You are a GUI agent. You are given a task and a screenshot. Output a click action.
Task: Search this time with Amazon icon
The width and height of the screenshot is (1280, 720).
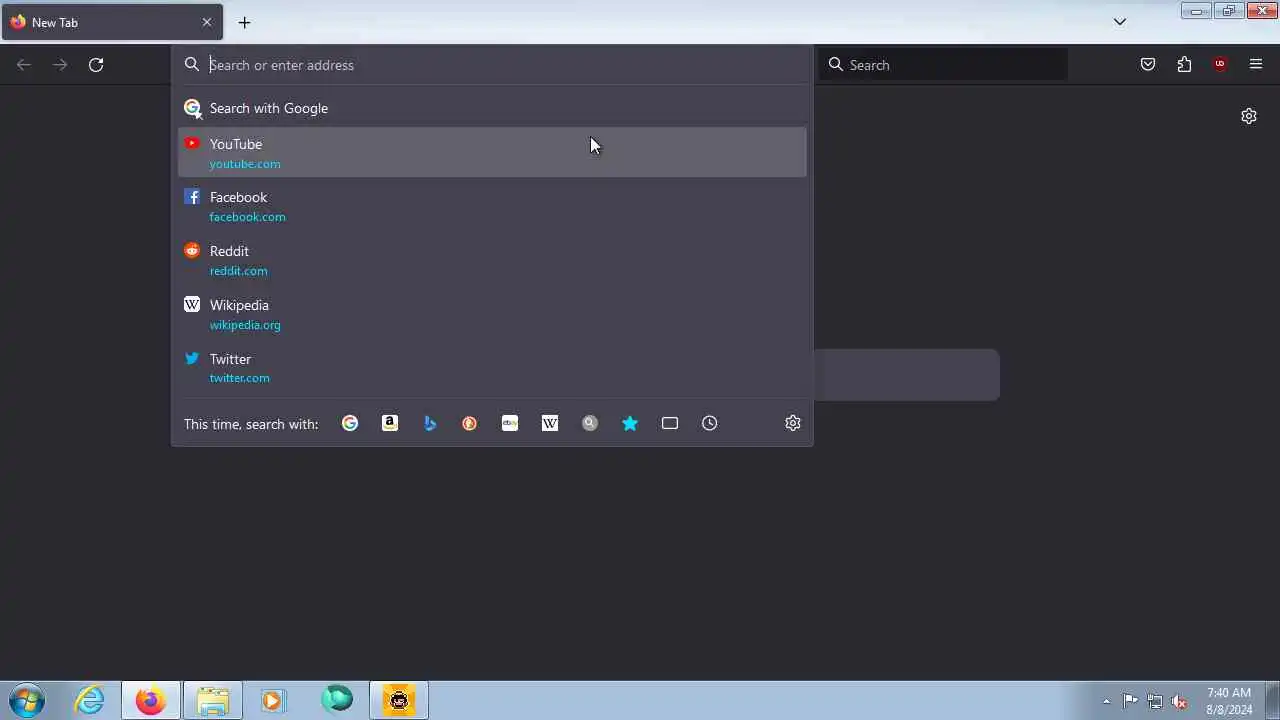(x=390, y=423)
